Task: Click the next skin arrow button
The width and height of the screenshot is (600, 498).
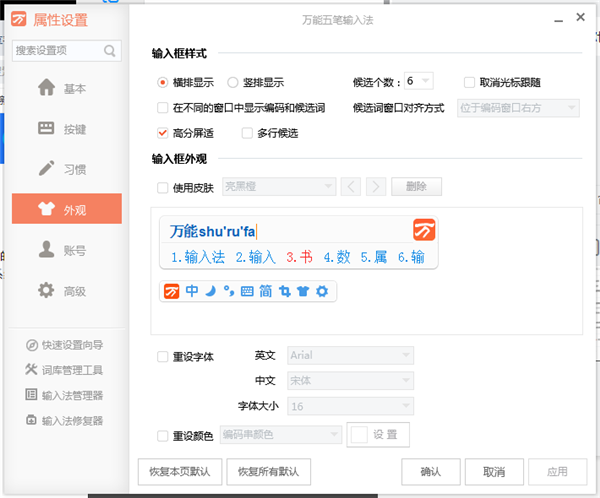Action: click(x=376, y=186)
